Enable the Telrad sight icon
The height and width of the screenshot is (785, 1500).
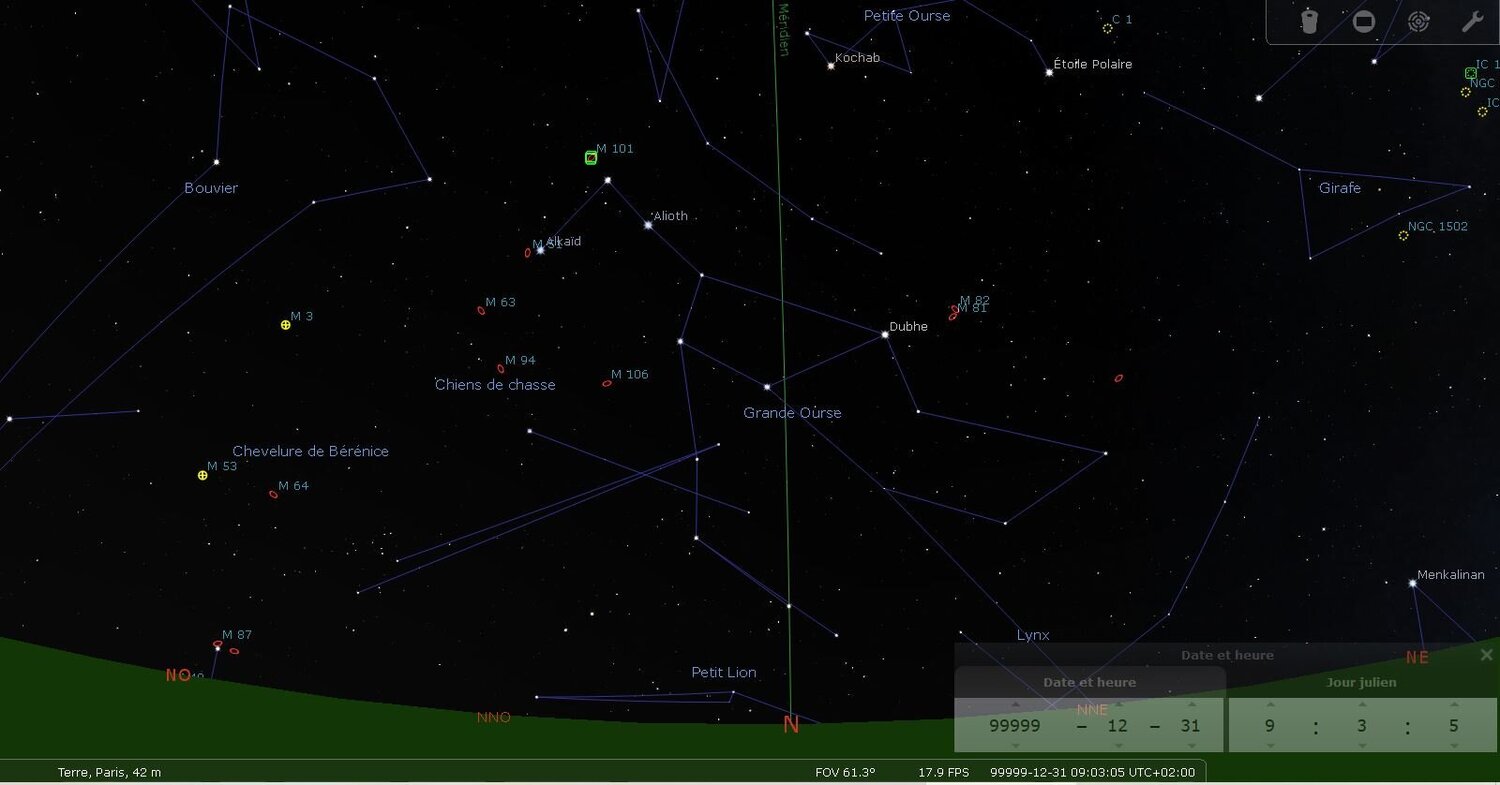(x=1418, y=21)
